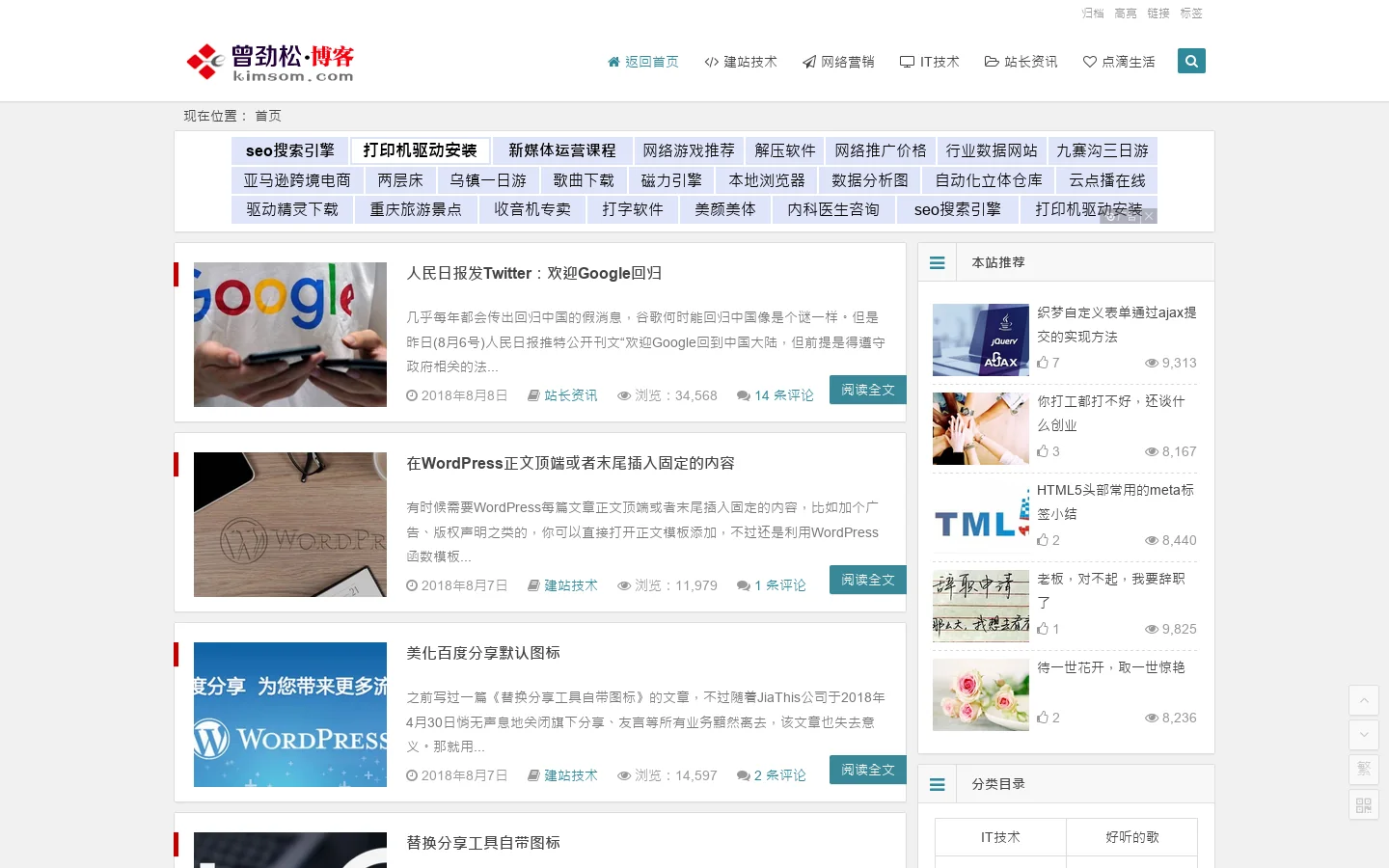Click like icon under 老板对不起 article

(1043, 629)
